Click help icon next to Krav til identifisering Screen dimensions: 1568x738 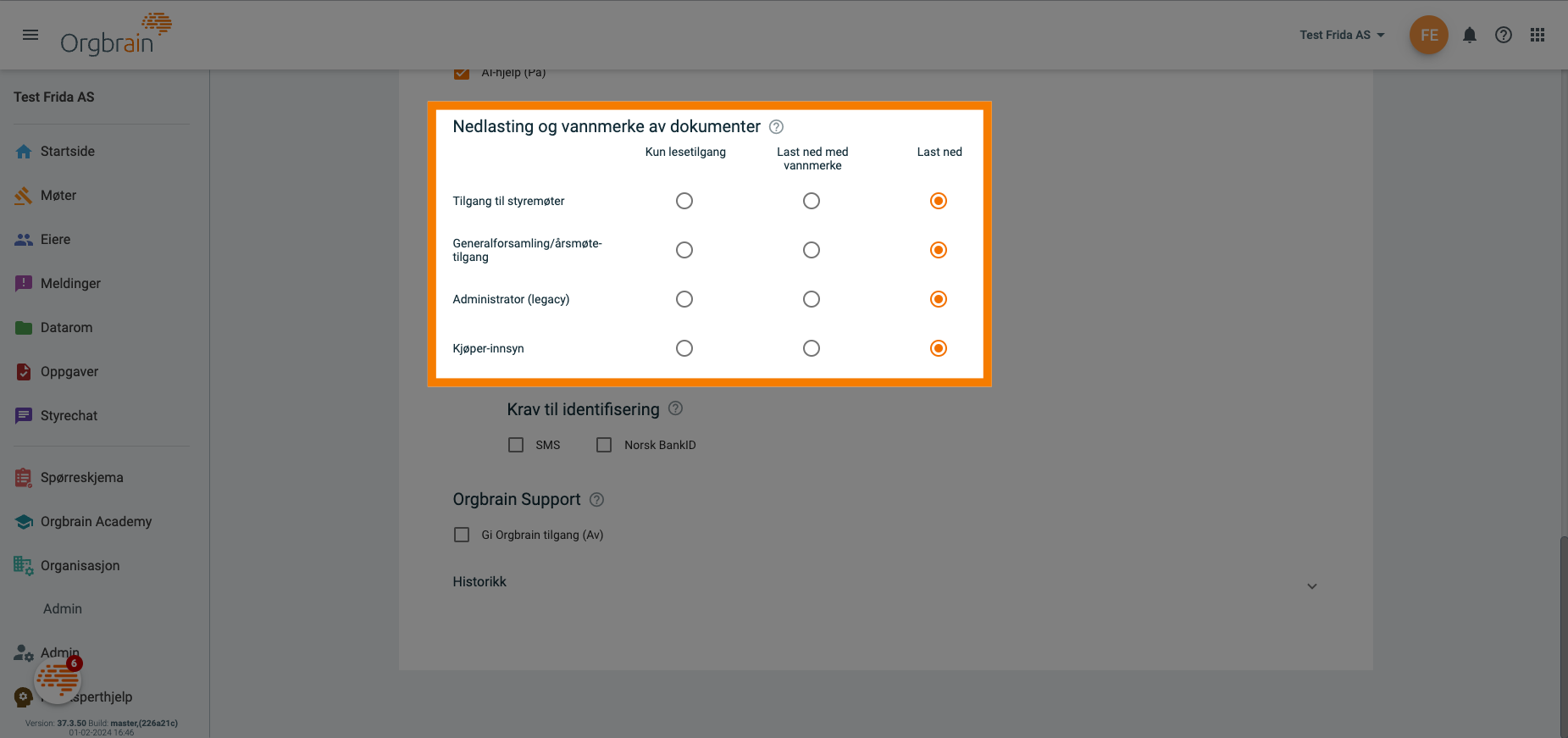tap(675, 408)
